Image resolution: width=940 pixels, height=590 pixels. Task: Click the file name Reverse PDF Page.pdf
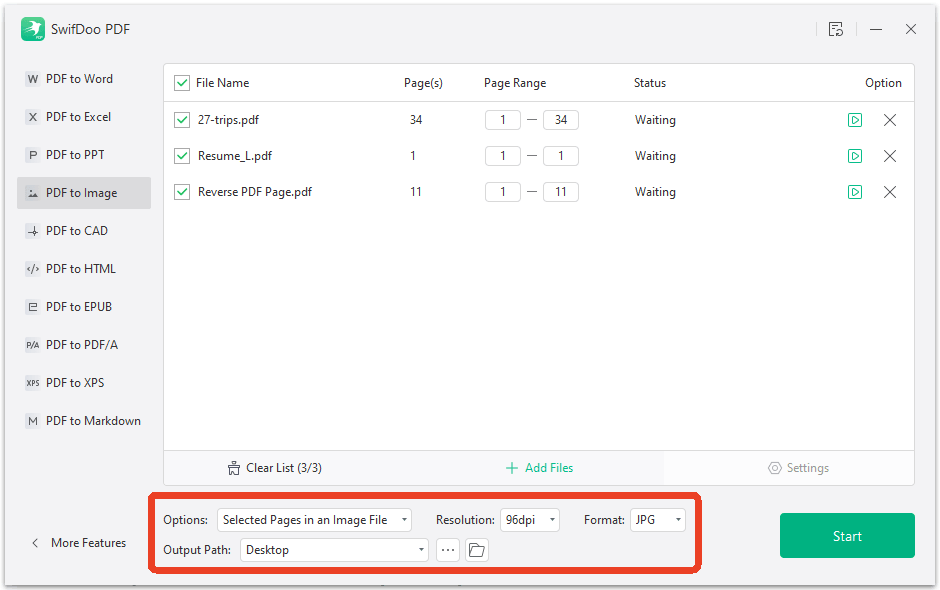(255, 192)
